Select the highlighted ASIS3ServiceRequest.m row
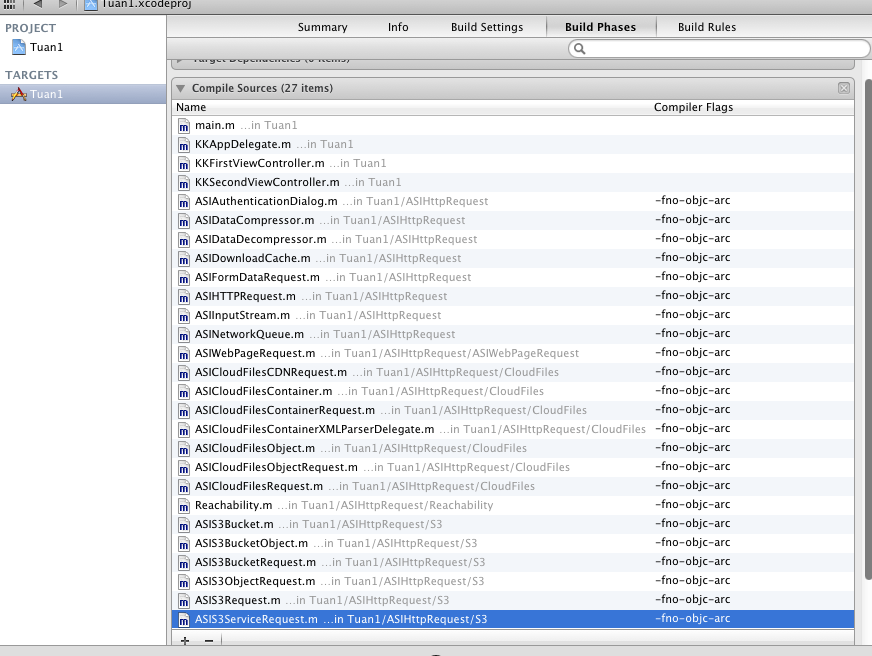This screenshot has height=656, width=872. (x=513, y=619)
